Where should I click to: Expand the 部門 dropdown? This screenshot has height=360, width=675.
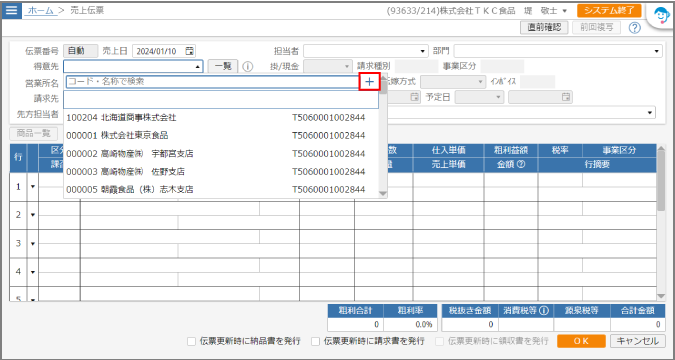coord(656,51)
